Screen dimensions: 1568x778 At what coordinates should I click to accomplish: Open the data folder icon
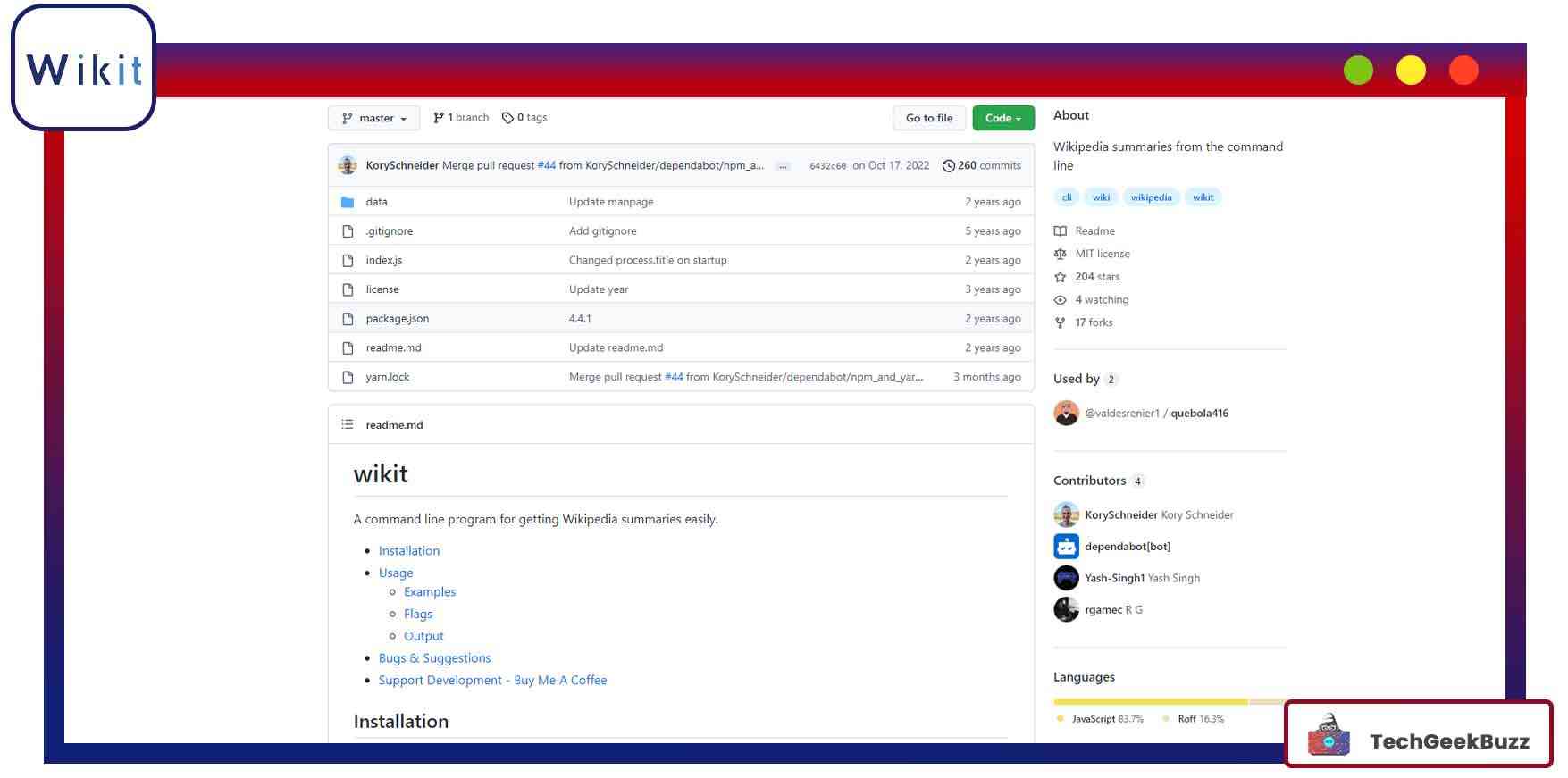(348, 202)
